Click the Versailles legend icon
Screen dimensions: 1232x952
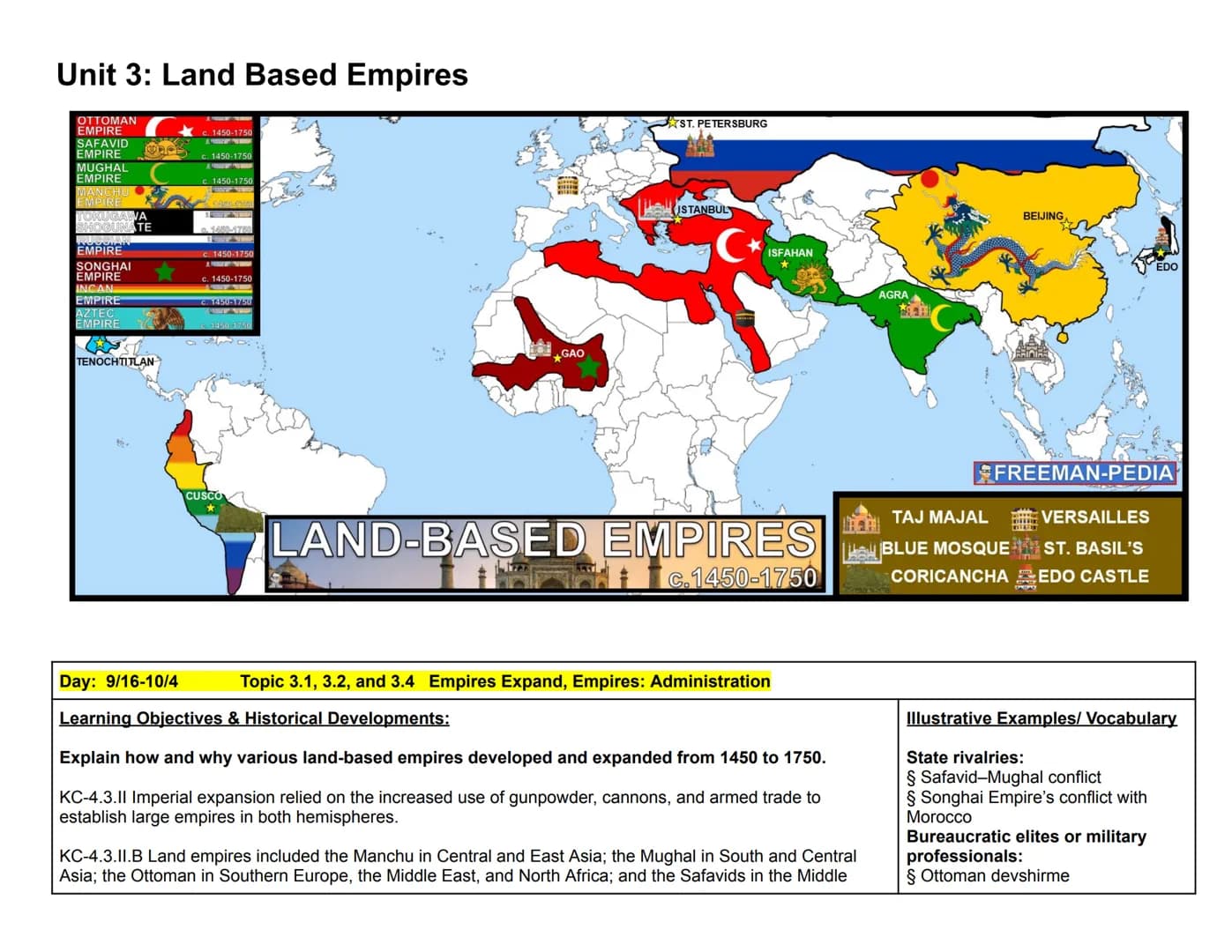1023,517
